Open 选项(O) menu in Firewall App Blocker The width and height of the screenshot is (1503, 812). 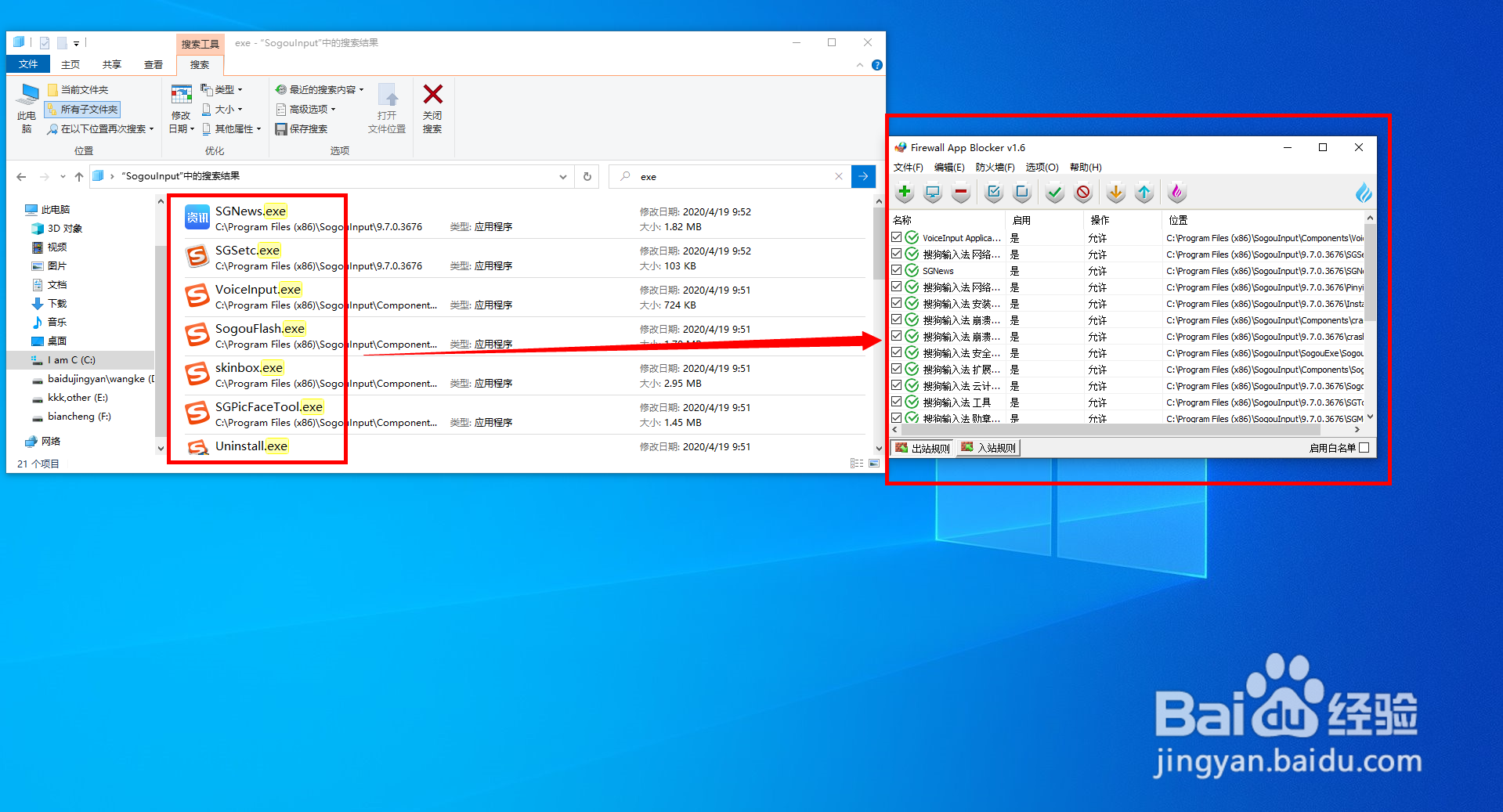click(1042, 167)
